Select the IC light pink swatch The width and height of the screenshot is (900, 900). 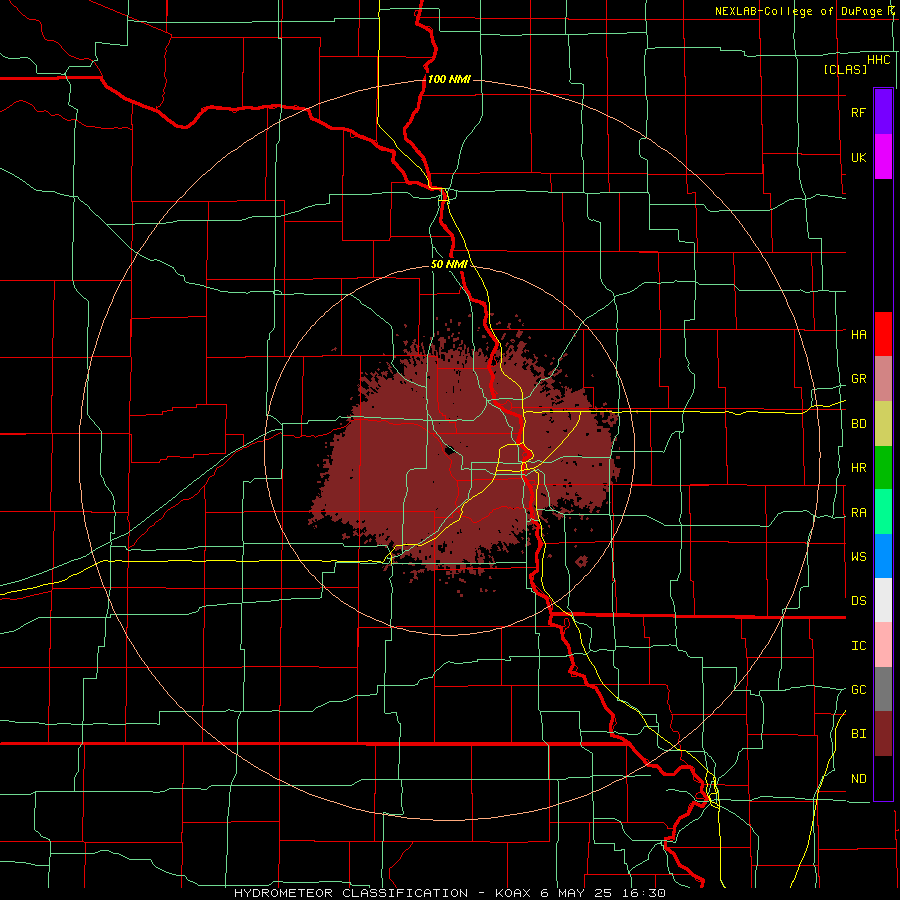point(883,645)
